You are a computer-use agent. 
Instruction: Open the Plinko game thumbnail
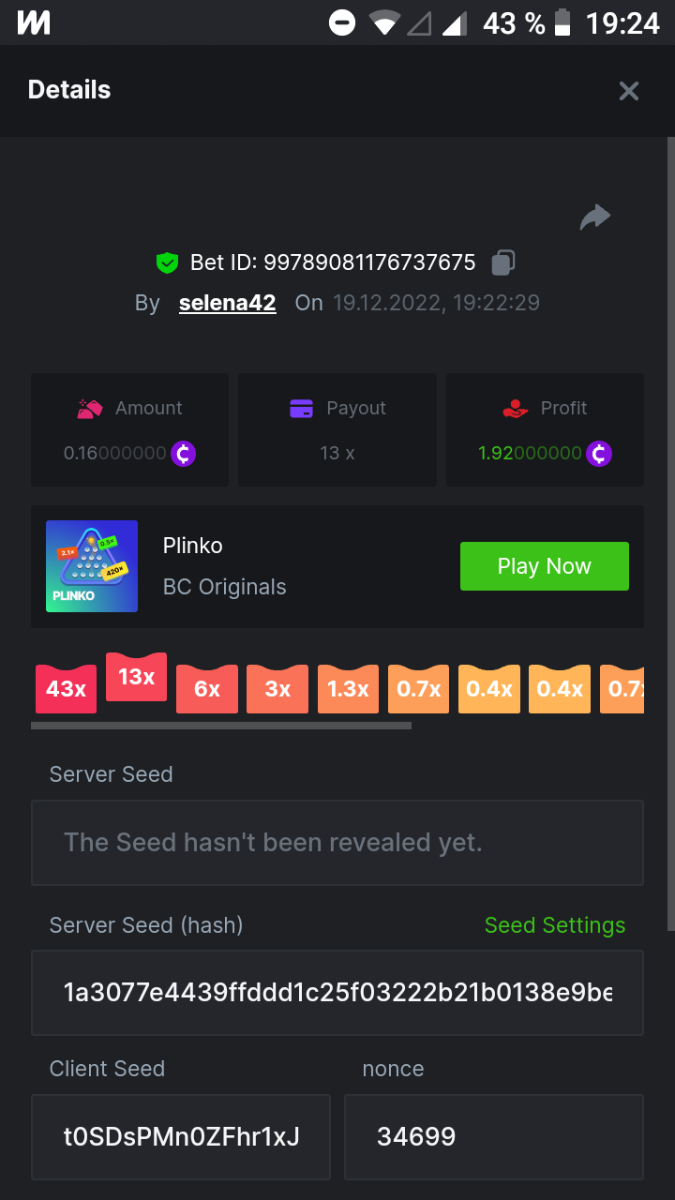92,566
